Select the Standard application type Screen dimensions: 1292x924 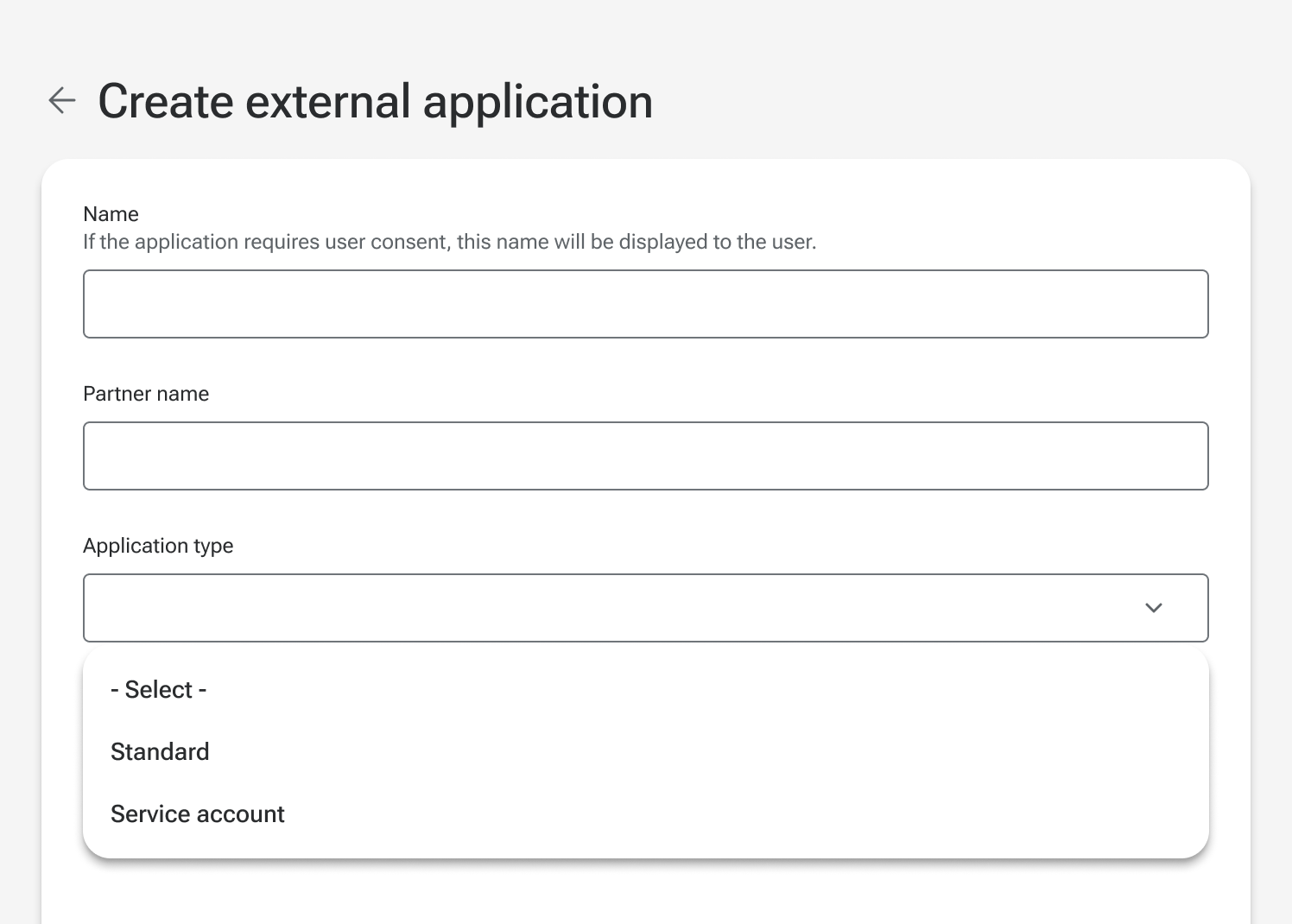[x=160, y=751]
